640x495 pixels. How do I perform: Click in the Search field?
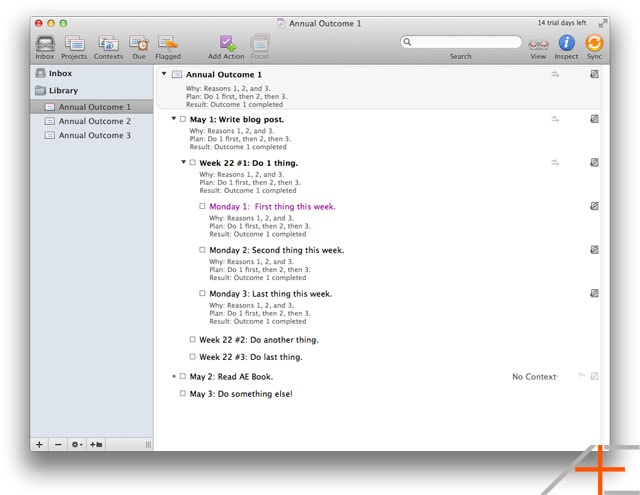pyautogui.click(x=461, y=42)
